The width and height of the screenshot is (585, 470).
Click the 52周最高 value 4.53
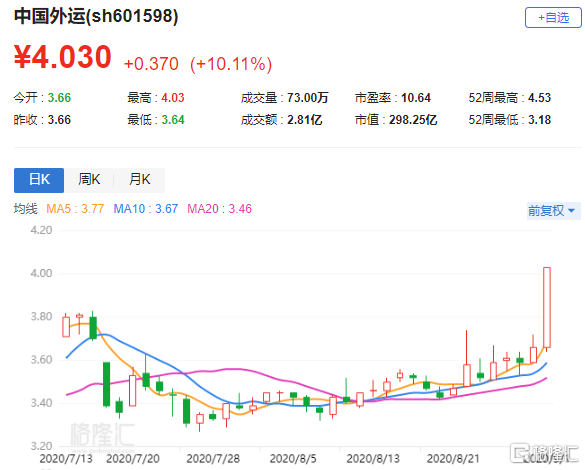pyautogui.click(x=539, y=98)
